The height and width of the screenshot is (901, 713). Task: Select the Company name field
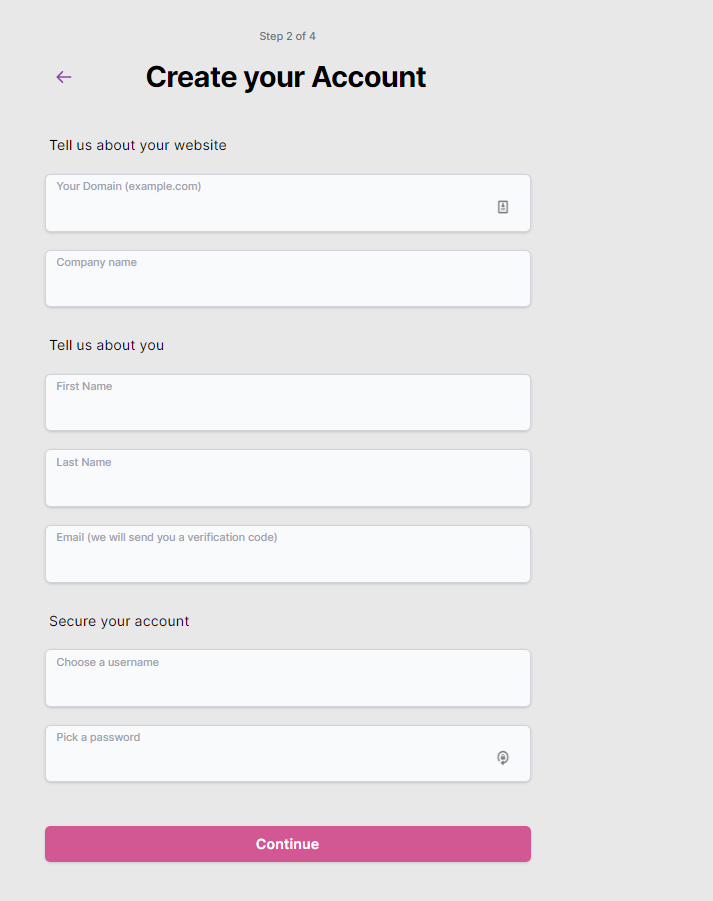click(288, 279)
